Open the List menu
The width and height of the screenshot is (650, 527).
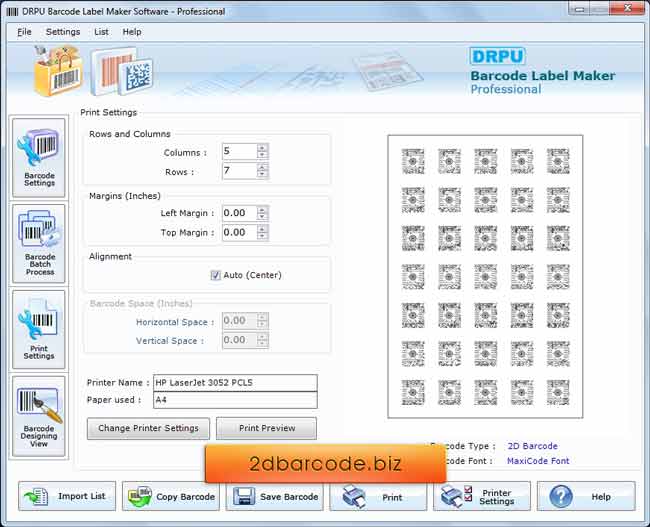pos(101,32)
